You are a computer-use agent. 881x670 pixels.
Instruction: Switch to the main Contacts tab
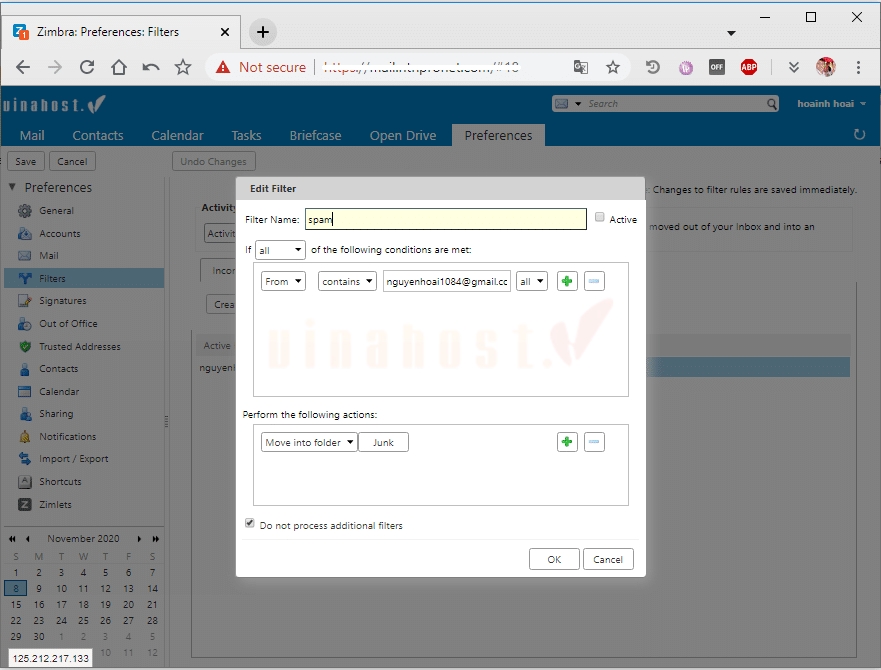(98, 135)
